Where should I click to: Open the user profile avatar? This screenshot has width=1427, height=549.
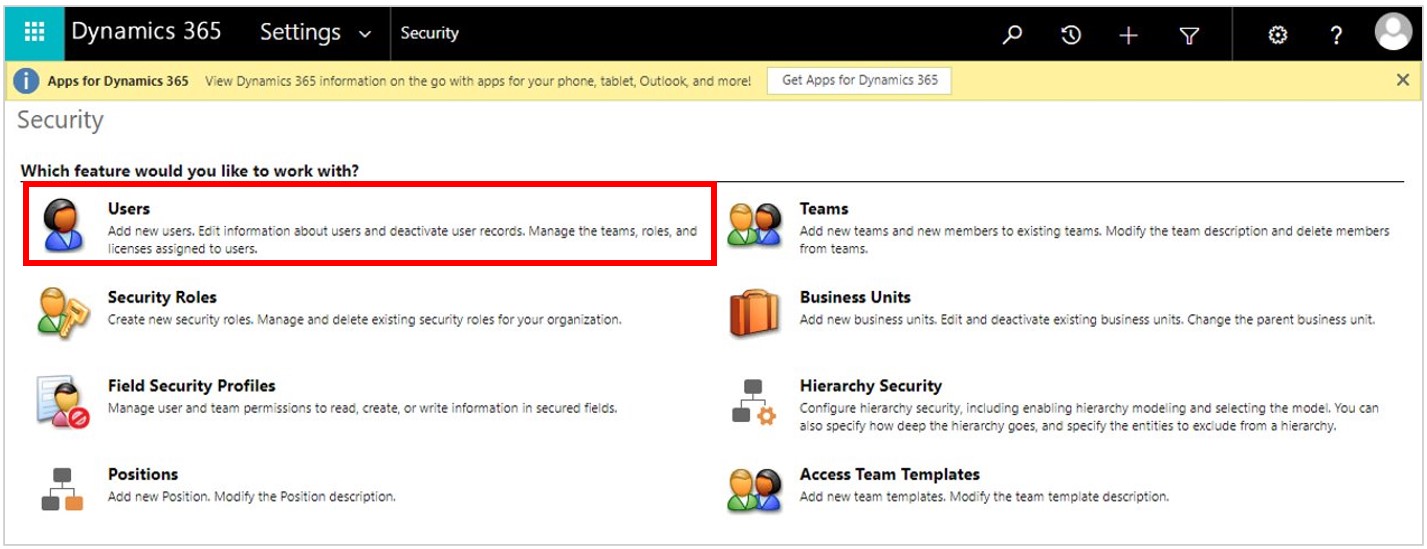pos(1393,33)
